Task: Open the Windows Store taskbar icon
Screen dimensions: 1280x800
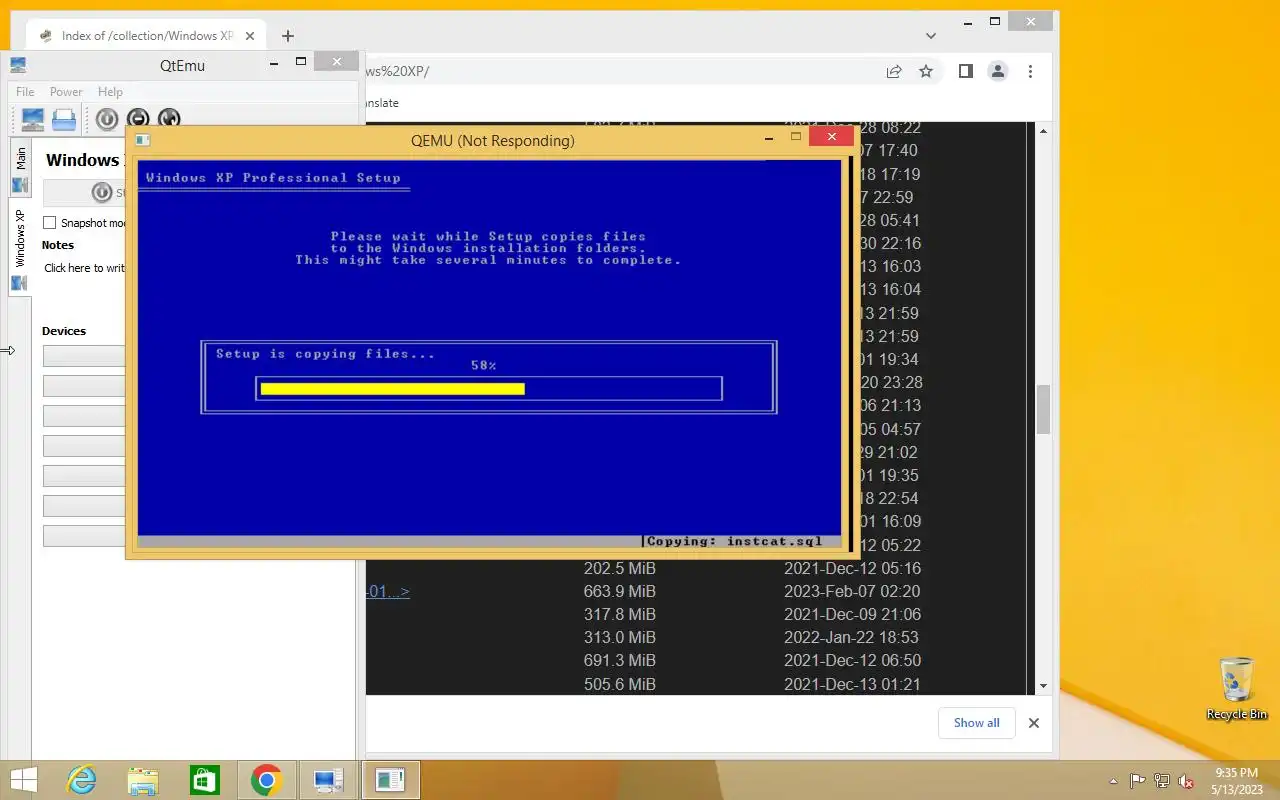Action: point(205,780)
